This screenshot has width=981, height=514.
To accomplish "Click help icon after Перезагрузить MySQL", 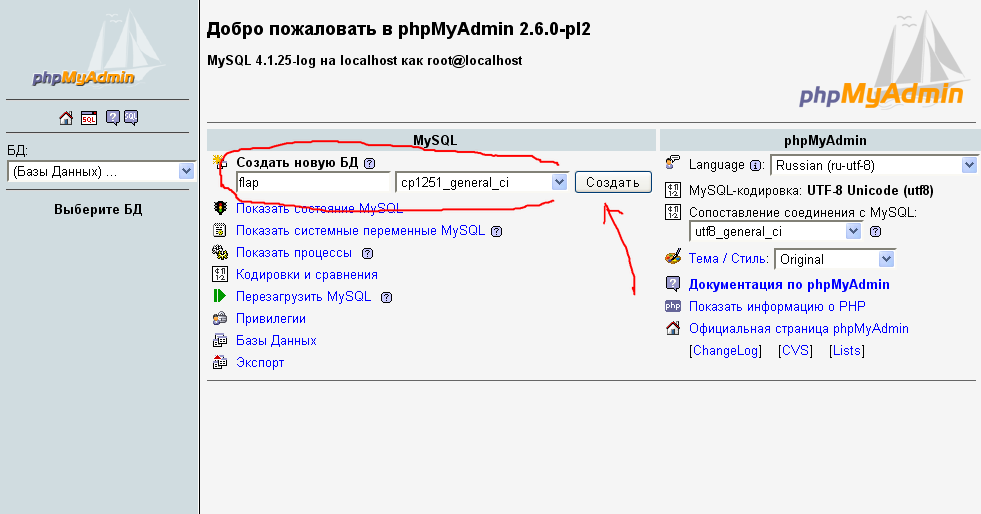I will click(387, 298).
